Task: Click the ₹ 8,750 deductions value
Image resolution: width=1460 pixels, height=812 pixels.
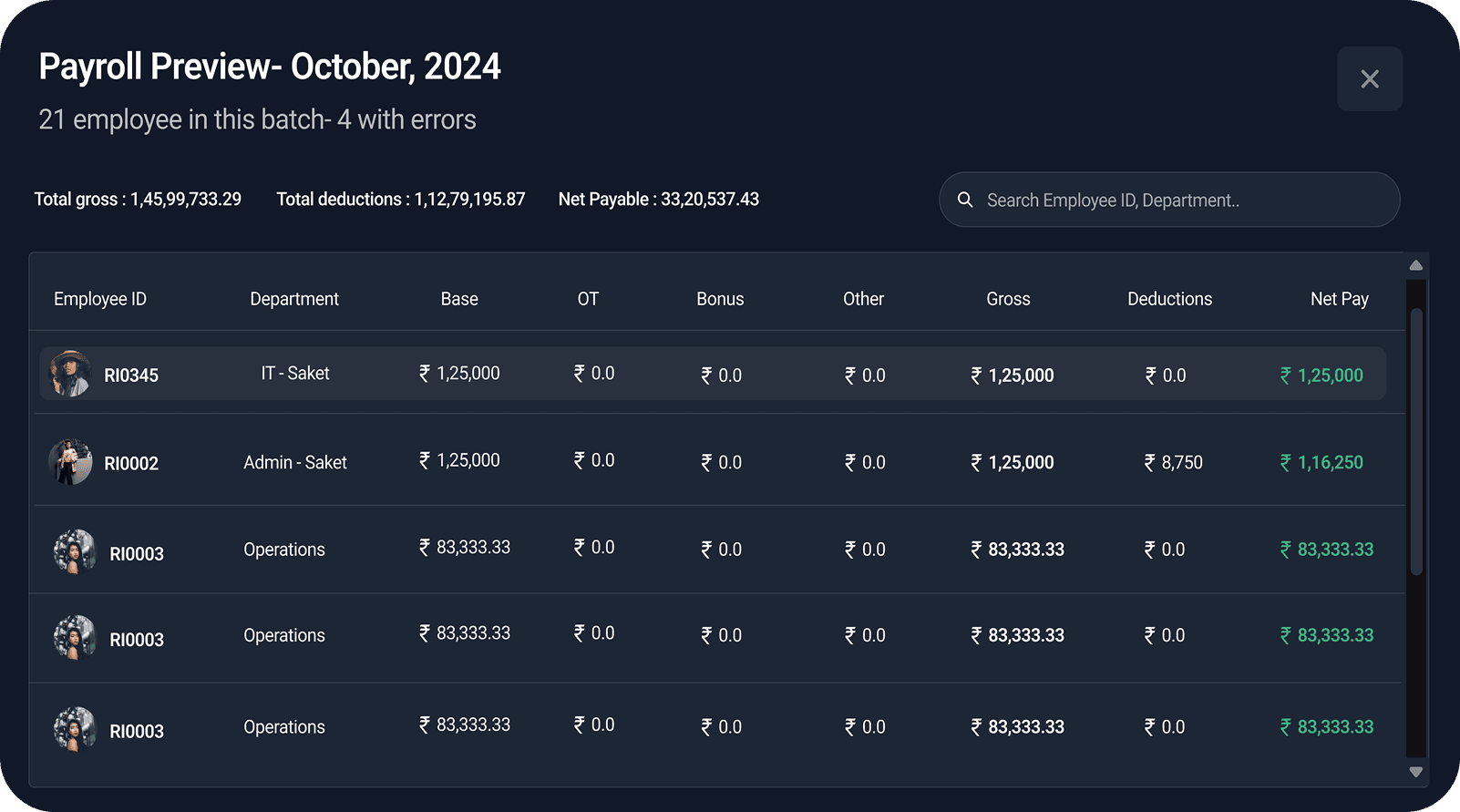Action: 1174,463
